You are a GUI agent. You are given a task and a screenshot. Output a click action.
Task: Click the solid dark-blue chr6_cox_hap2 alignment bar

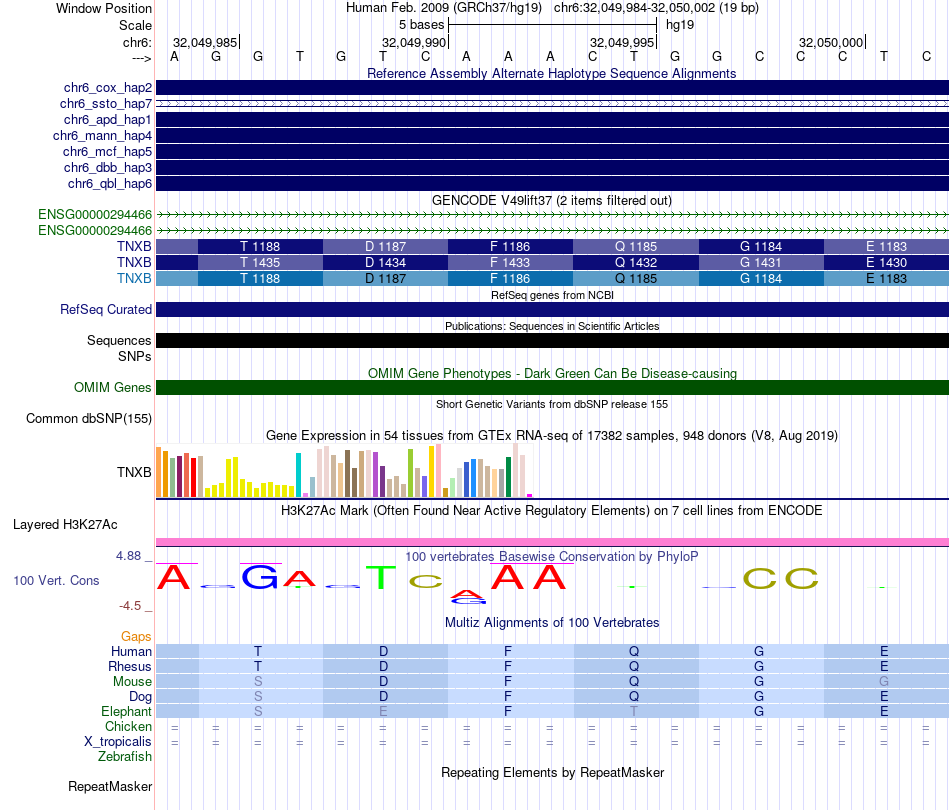pyautogui.click(x=552, y=88)
